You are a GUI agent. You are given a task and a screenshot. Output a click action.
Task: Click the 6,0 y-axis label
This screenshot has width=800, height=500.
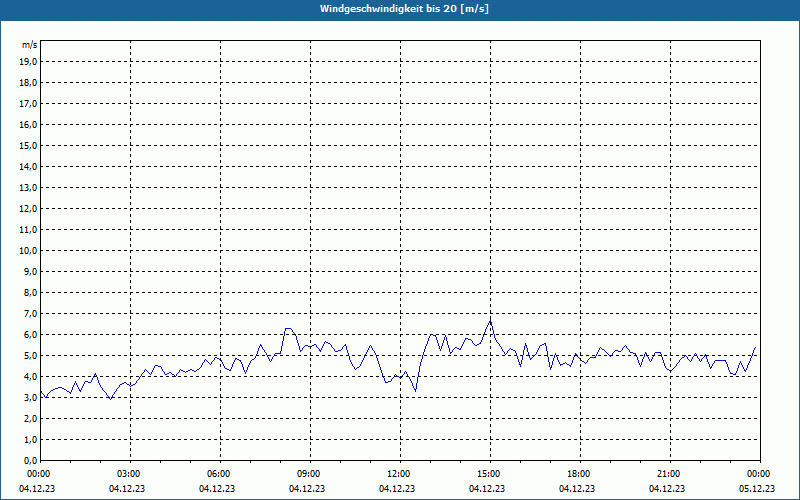tap(30, 335)
